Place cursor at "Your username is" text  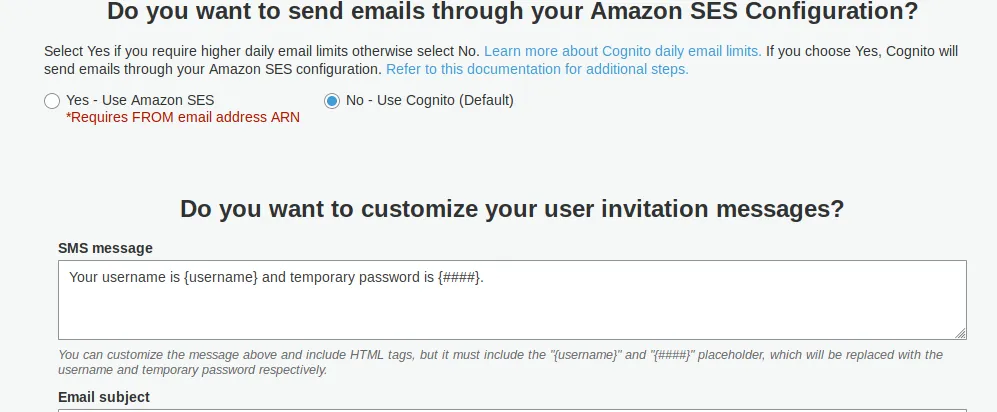click(x=124, y=277)
